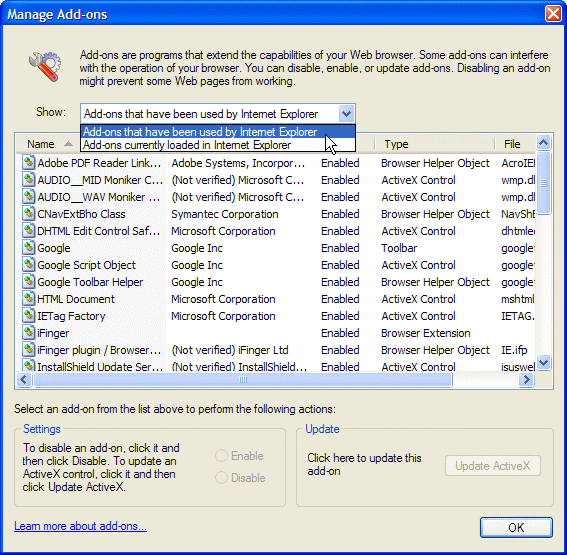
Task: Click the 'Adobe Systems, Incorpor...' publisher cell
Action: point(238,163)
